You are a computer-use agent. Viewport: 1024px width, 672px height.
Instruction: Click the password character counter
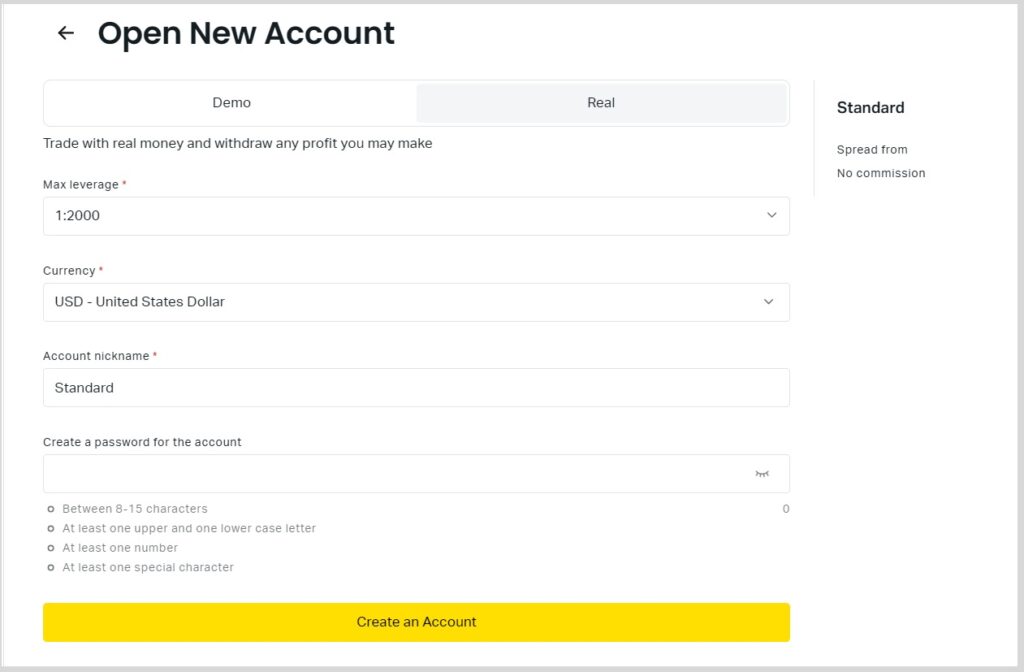785,509
